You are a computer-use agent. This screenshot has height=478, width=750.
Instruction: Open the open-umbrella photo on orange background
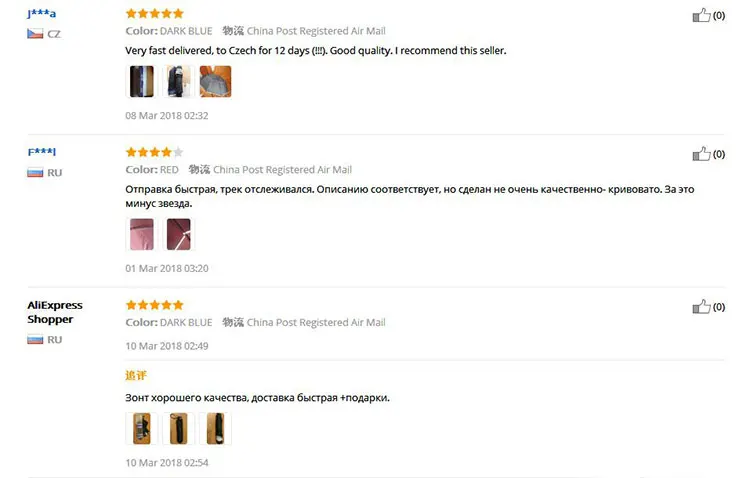tap(215, 81)
